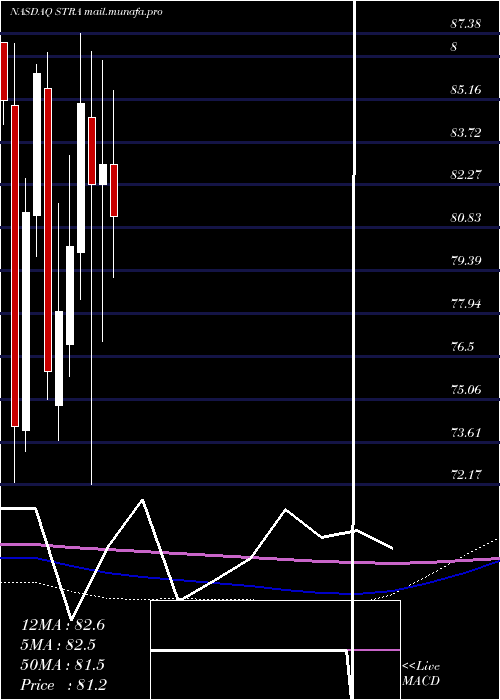Select the 76.5 price axis label
The image size is (500, 700).
462,347
